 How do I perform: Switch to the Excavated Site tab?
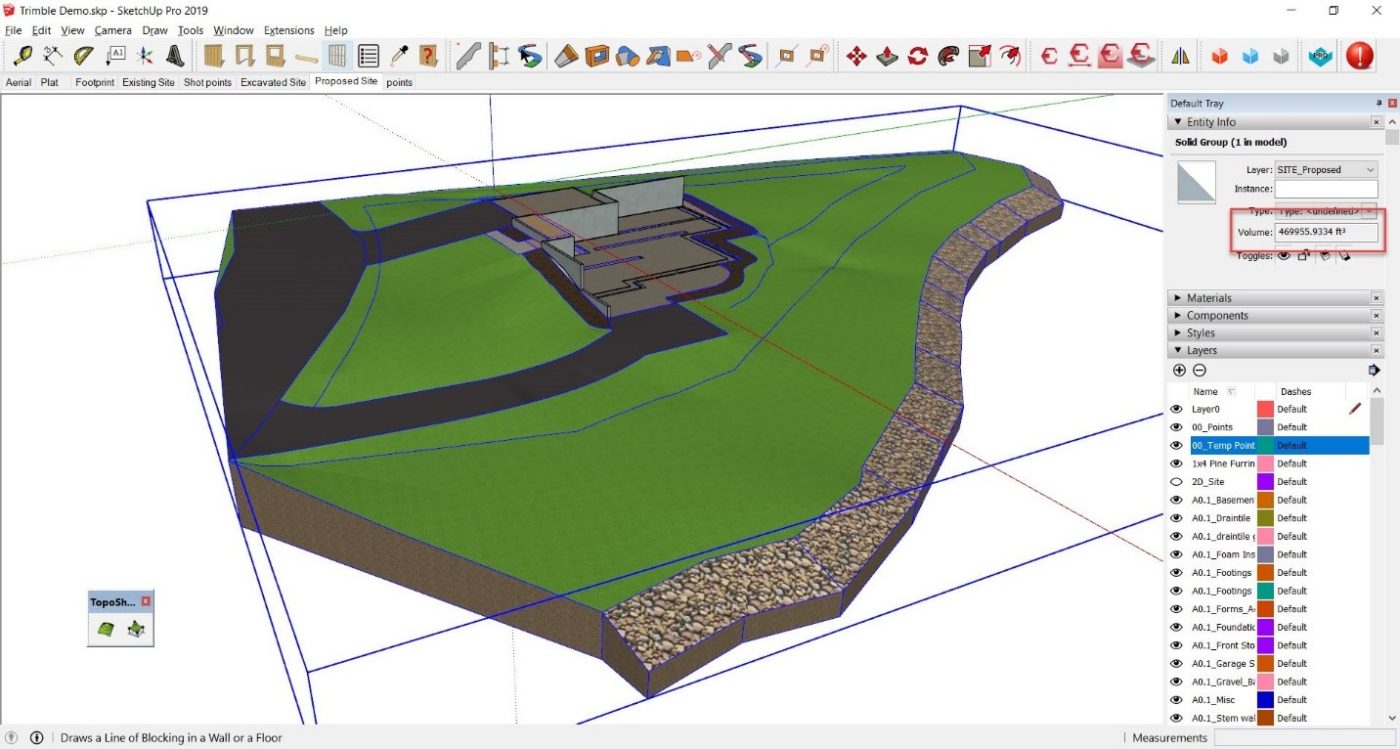click(273, 82)
